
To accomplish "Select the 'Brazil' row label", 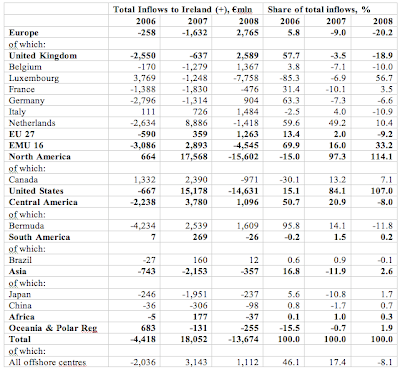I will coord(20,260).
